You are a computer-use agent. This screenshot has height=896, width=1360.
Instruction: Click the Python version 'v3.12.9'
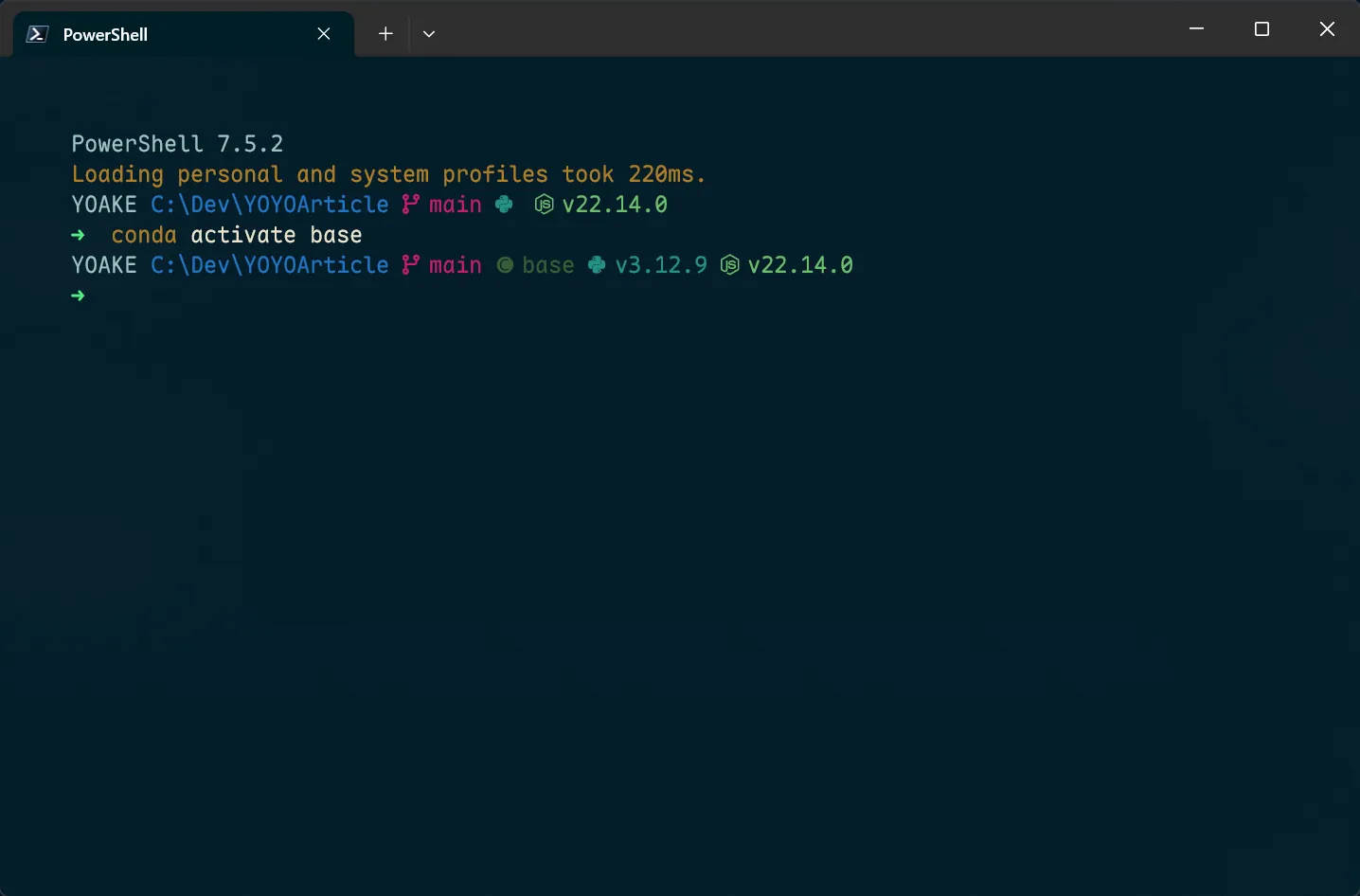coord(661,265)
